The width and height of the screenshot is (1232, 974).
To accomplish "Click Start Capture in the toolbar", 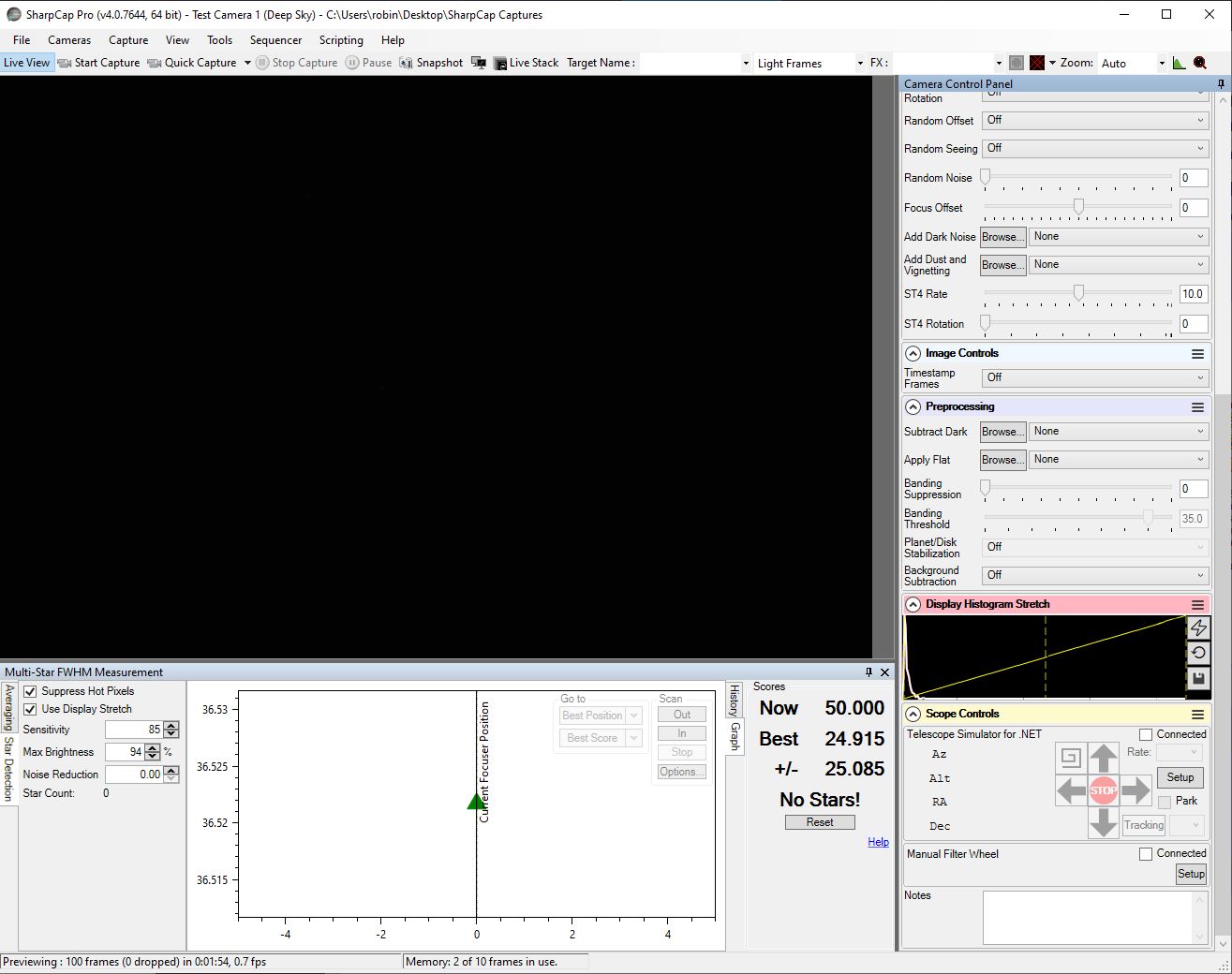I will coord(98,63).
